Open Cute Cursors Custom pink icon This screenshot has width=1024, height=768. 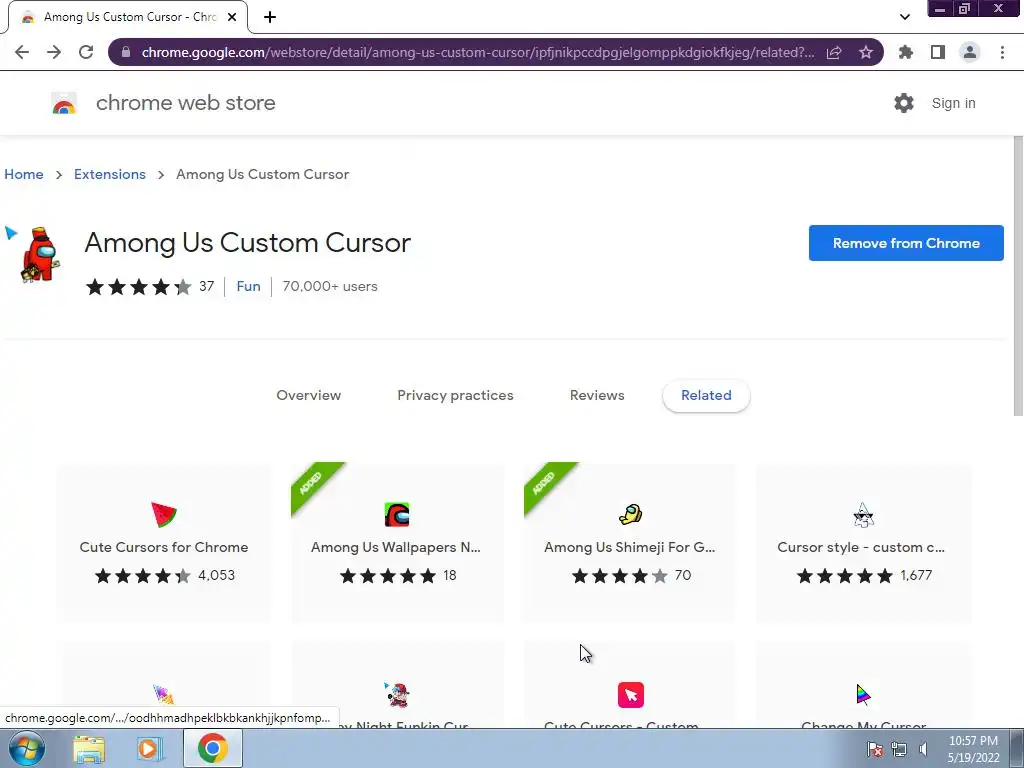click(630, 695)
